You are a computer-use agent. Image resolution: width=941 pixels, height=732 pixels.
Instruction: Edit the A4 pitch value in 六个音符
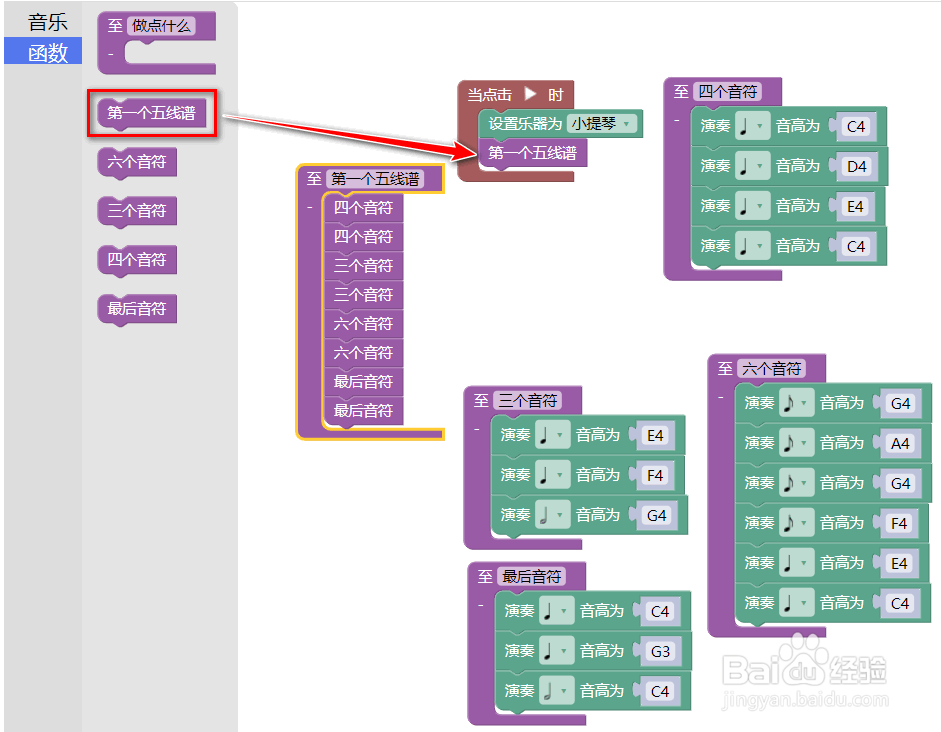tap(900, 443)
